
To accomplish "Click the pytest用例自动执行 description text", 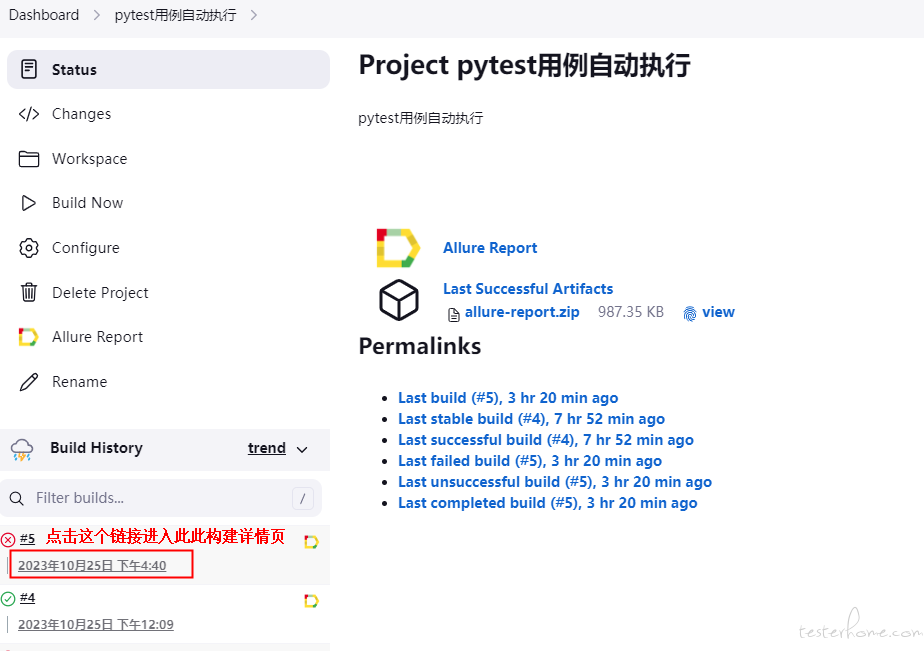I will (421, 118).
